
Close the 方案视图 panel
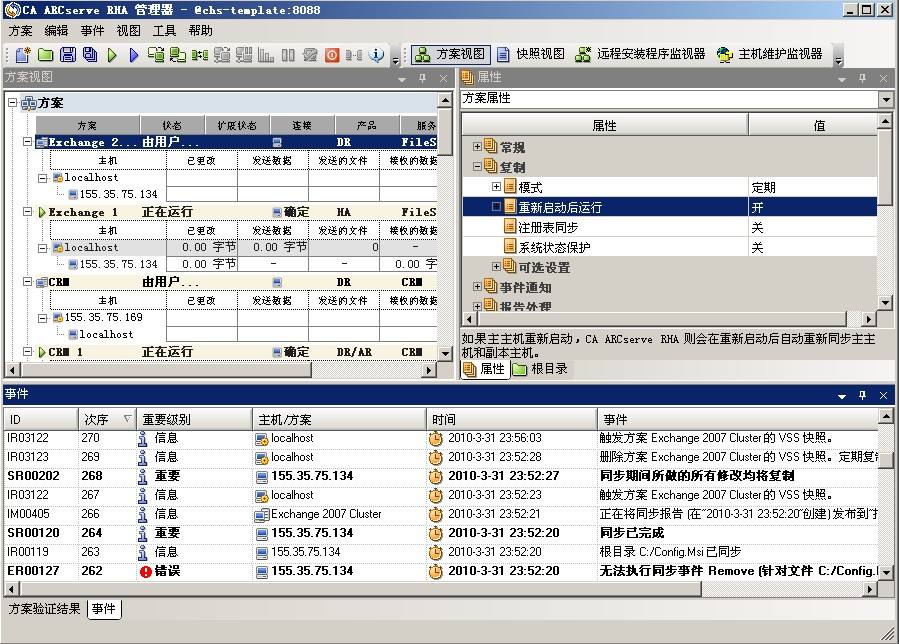pyautogui.click(x=443, y=78)
